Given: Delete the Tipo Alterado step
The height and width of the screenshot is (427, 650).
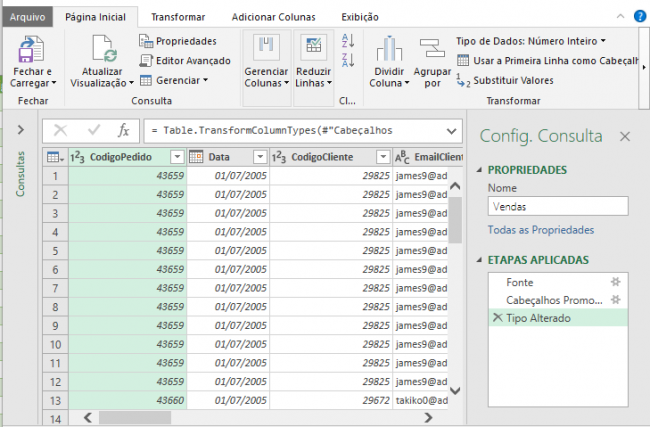Looking at the screenshot, I should pyautogui.click(x=497, y=317).
